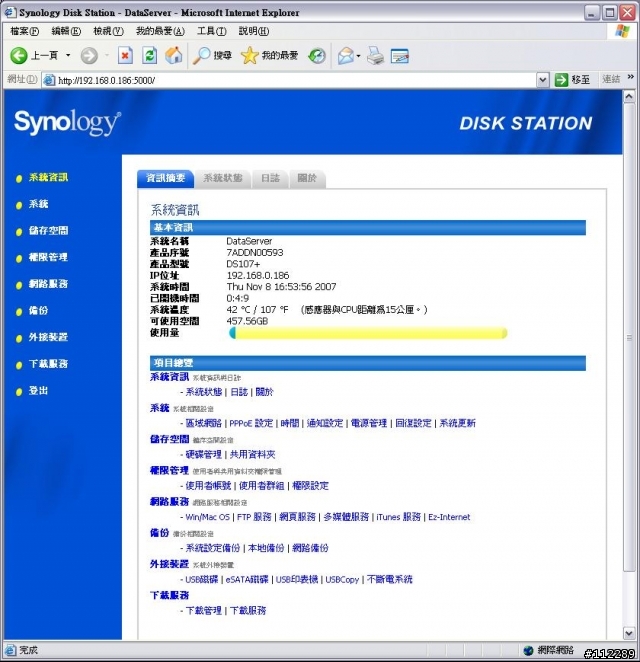Switch to the 關於 tab
This screenshot has height=662, width=640.
(x=307, y=178)
